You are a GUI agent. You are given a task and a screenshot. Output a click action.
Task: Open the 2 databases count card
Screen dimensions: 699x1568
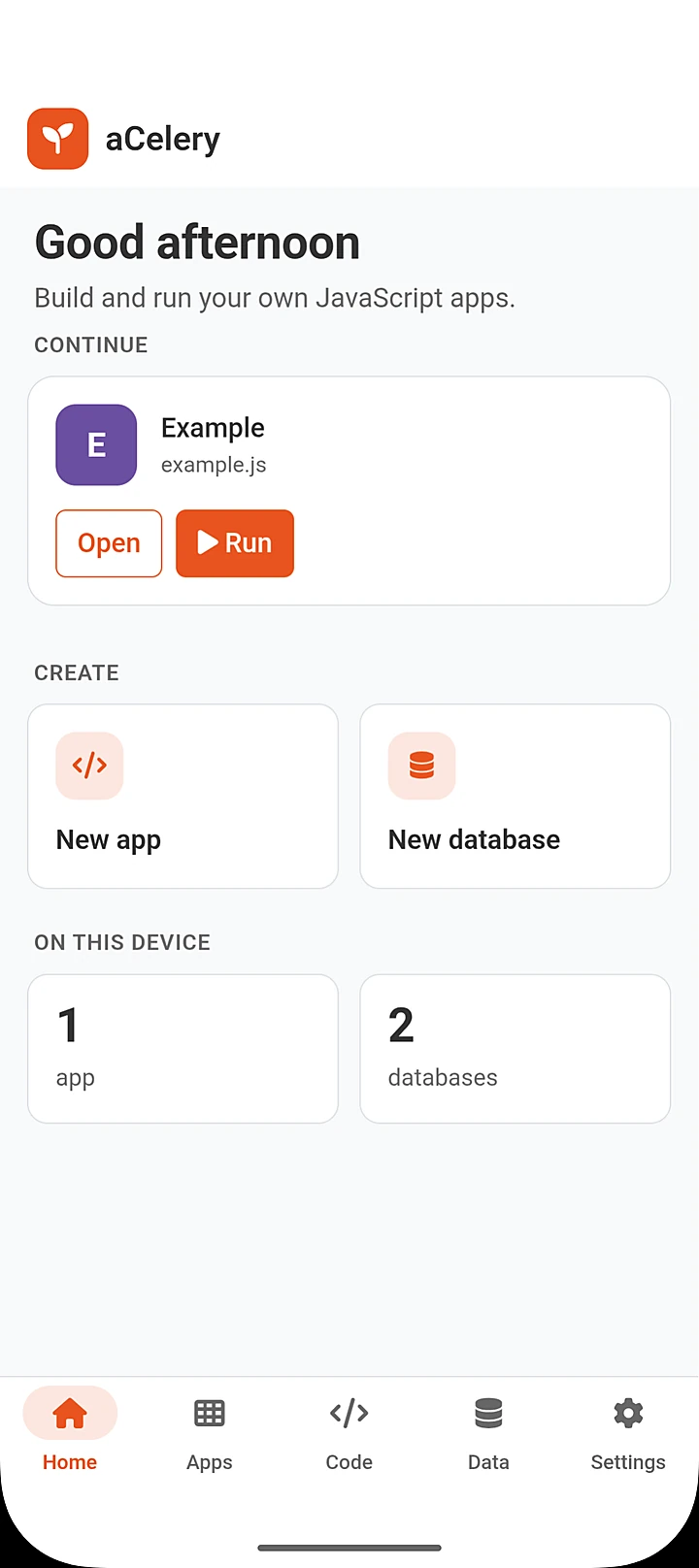coord(516,1049)
